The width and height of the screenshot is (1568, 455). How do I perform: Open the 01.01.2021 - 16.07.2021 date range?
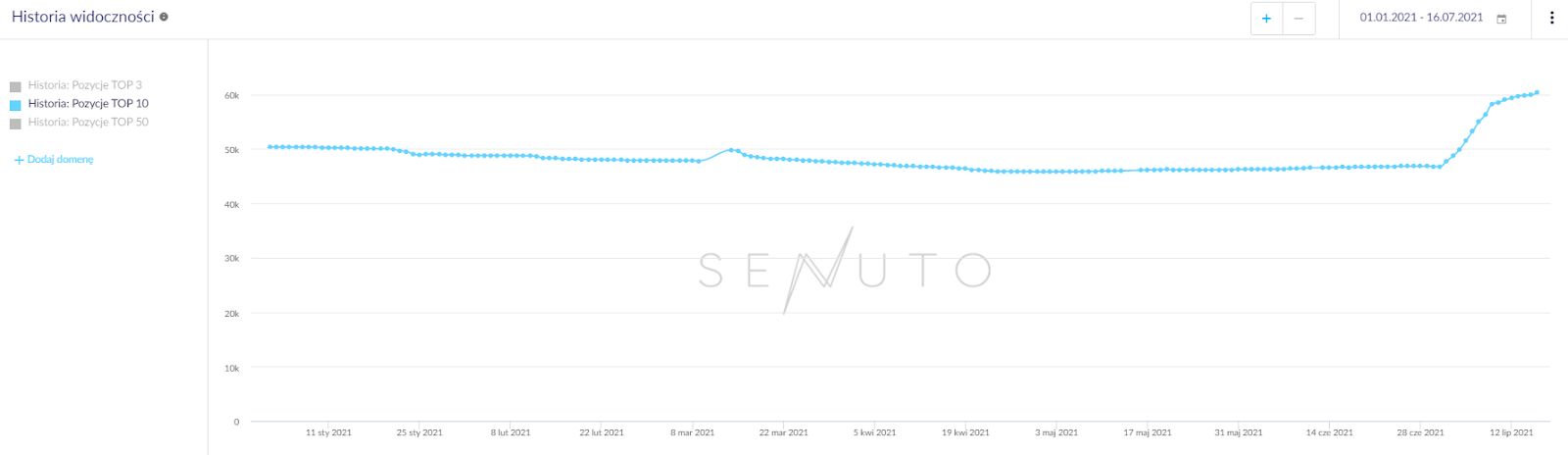tap(1421, 18)
